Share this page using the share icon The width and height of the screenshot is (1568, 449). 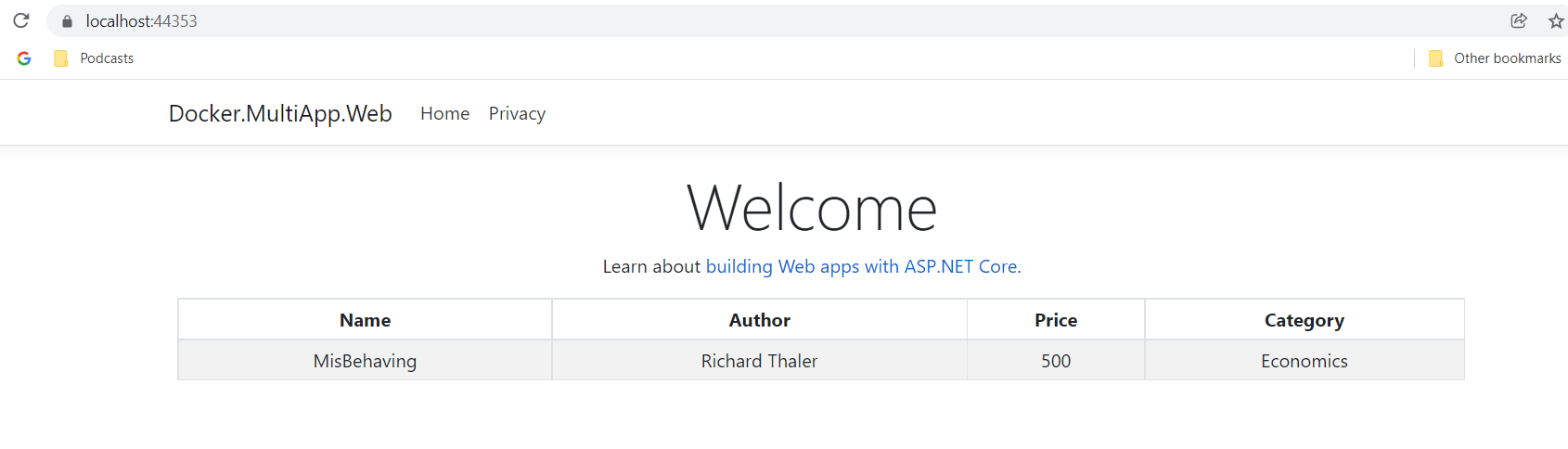(1519, 20)
